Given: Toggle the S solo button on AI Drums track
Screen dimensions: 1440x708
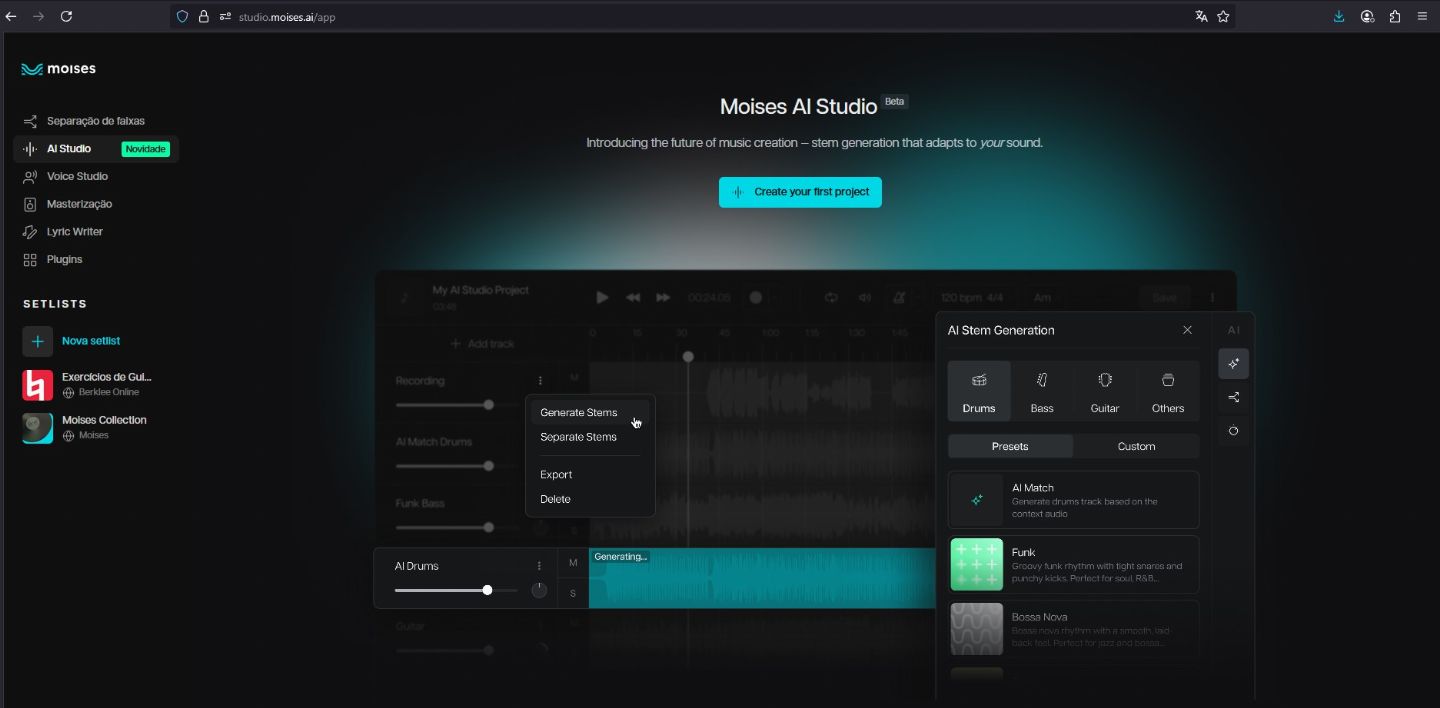Looking at the screenshot, I should click(573, 593).
